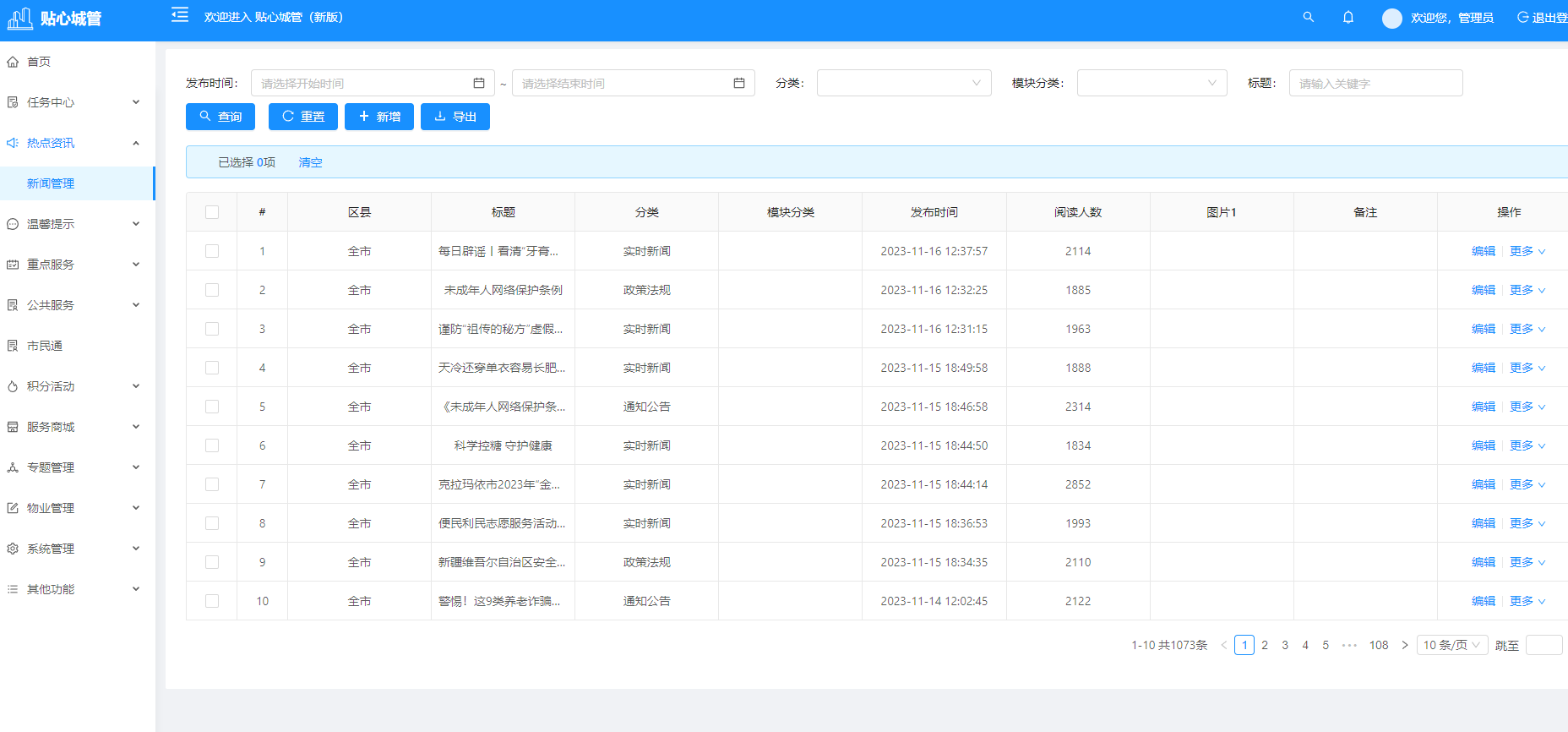Image resolution: width=1568 pixels, height=732 pixels.
Task: Go to previous page arrow
Action: pyautogui.click(x=1223, y=645)
